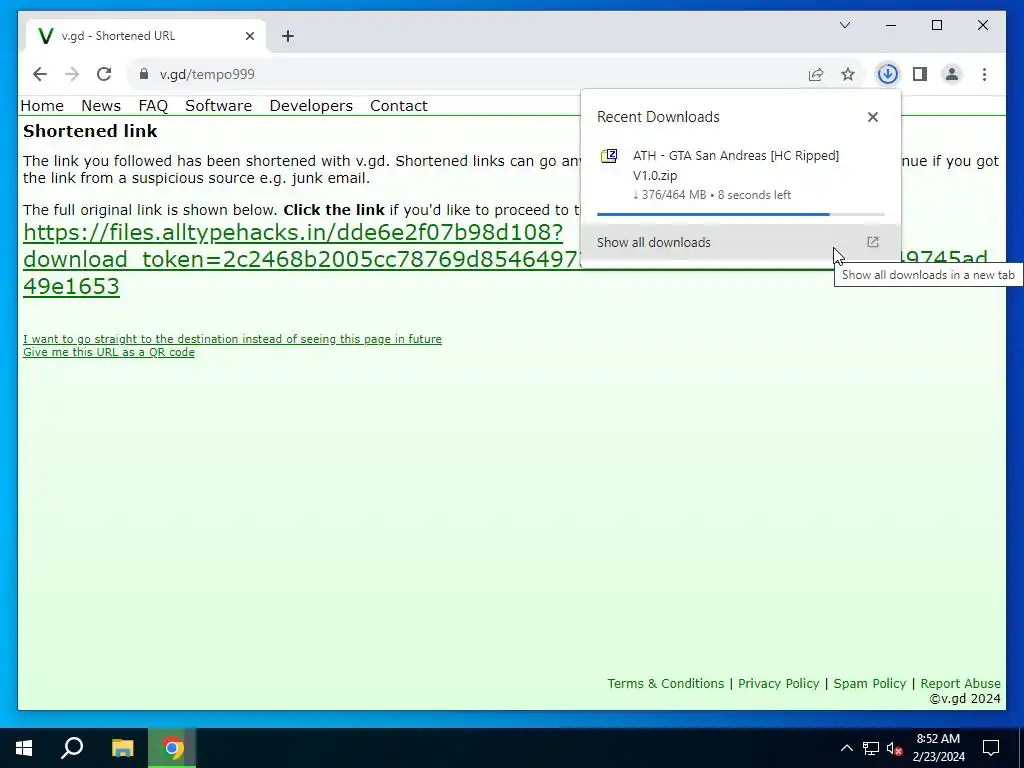
Task: Open the FAQ menu link
Action: click(153, 106)
